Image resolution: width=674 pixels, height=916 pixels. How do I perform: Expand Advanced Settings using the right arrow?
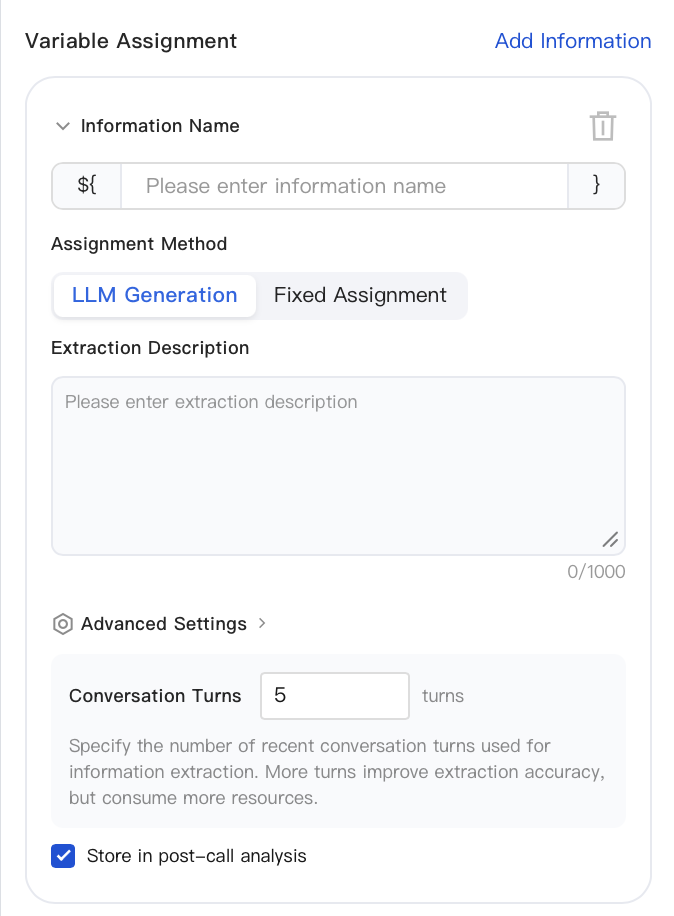(262, 623)
